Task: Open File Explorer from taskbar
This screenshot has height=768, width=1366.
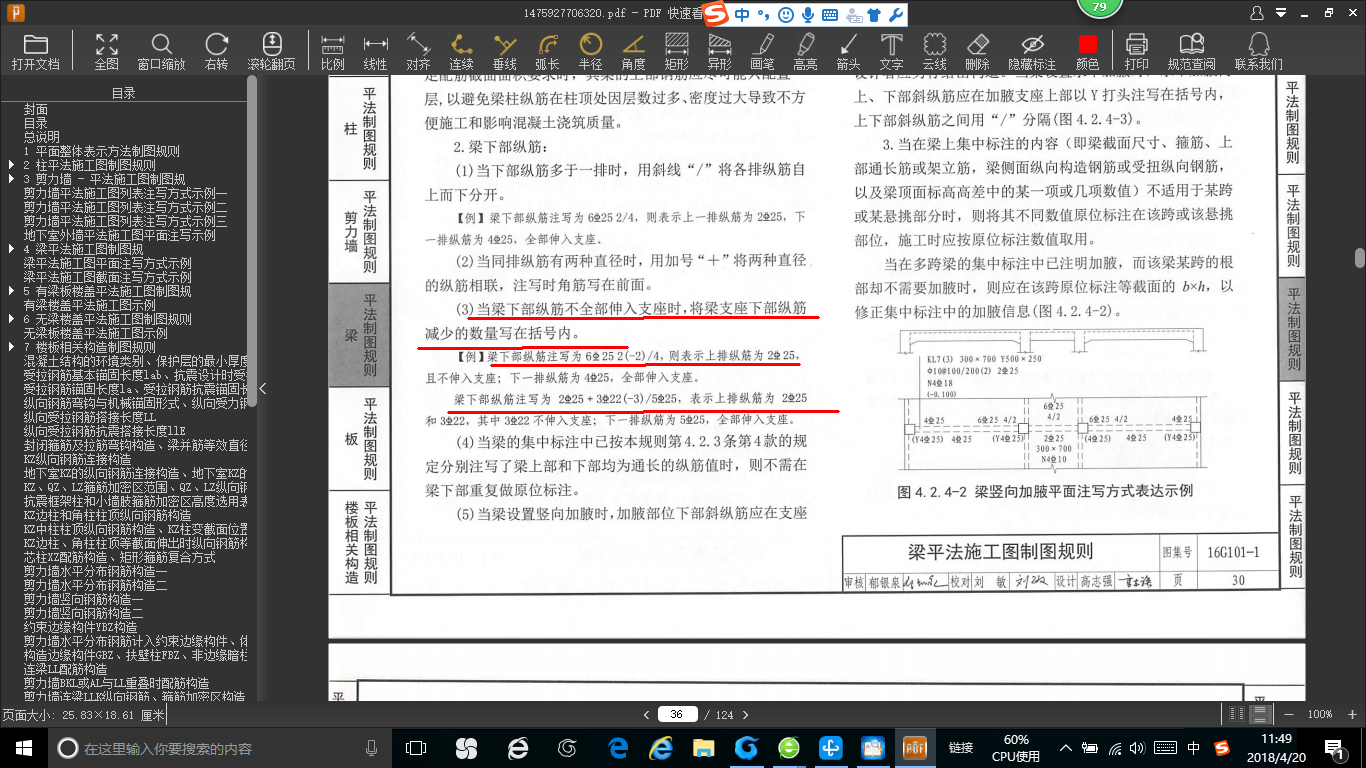Action: [704, 748]
